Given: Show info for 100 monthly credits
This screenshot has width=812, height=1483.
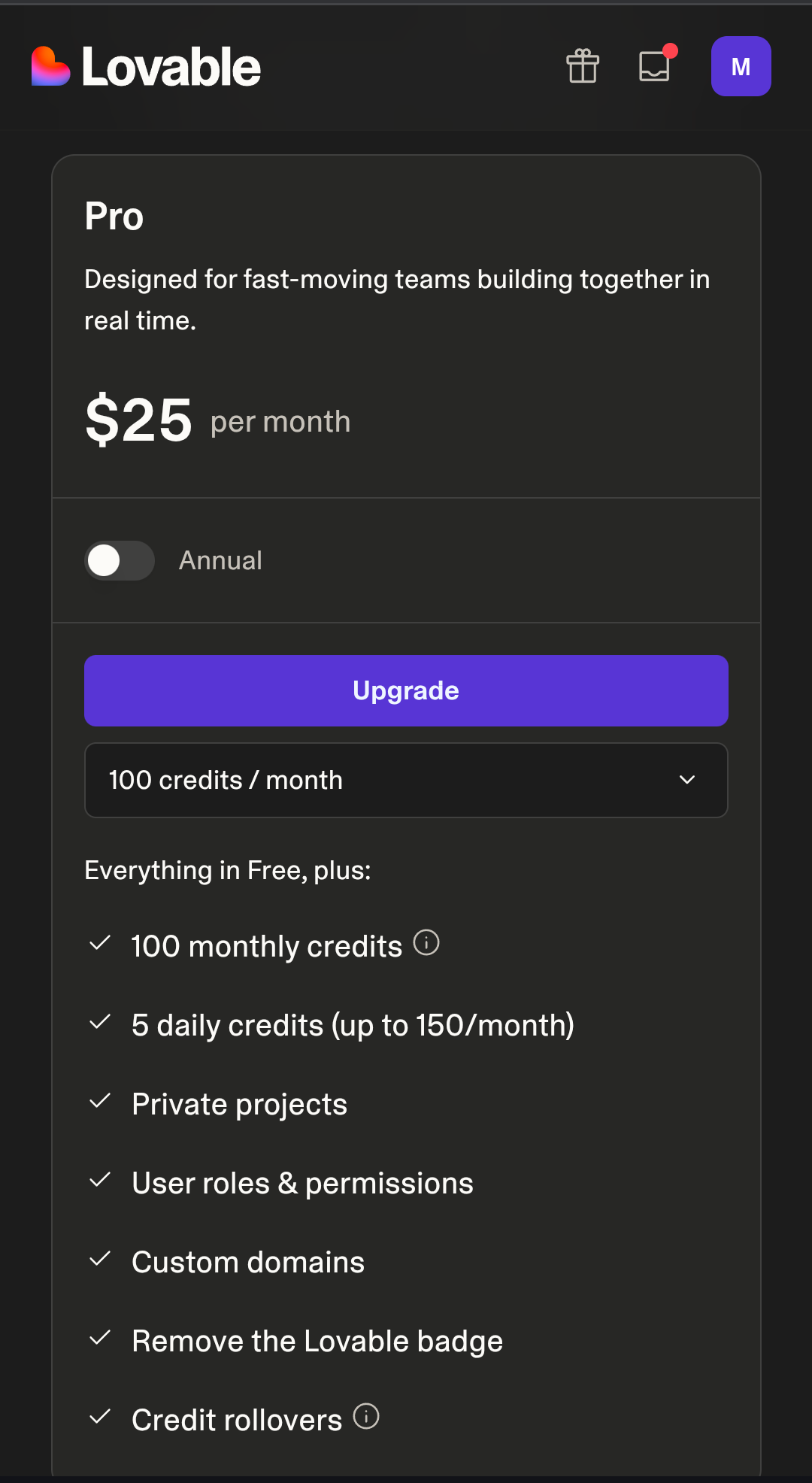Looking at the screenshot, I should point(426,942).
